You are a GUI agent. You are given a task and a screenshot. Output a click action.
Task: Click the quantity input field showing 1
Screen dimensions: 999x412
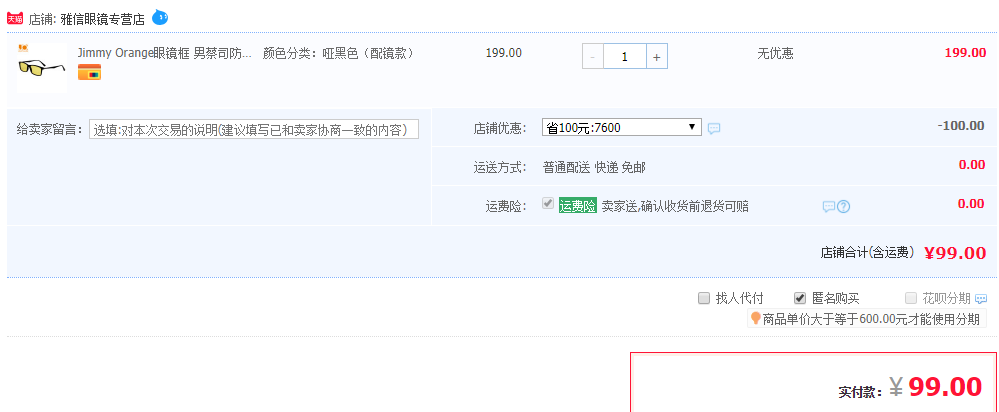[x=624, y=57]
